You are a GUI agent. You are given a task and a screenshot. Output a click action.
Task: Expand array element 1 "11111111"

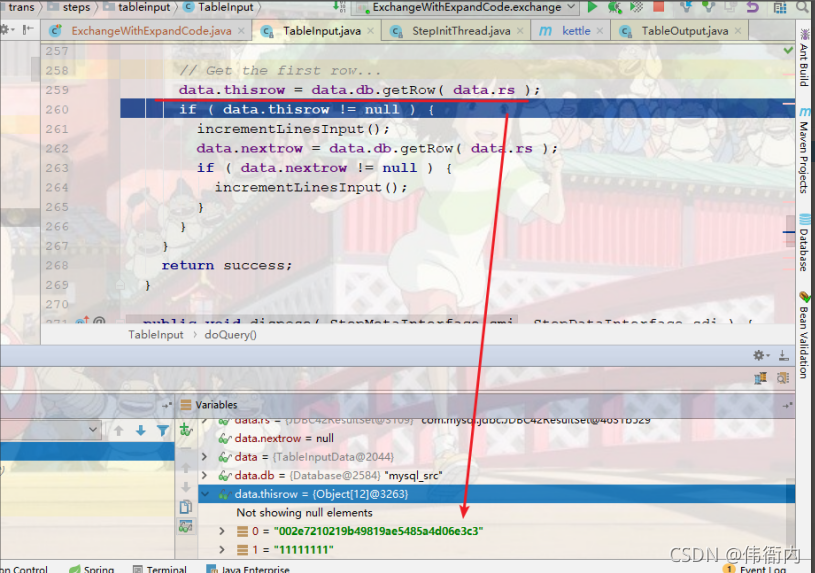pos(222,550)
